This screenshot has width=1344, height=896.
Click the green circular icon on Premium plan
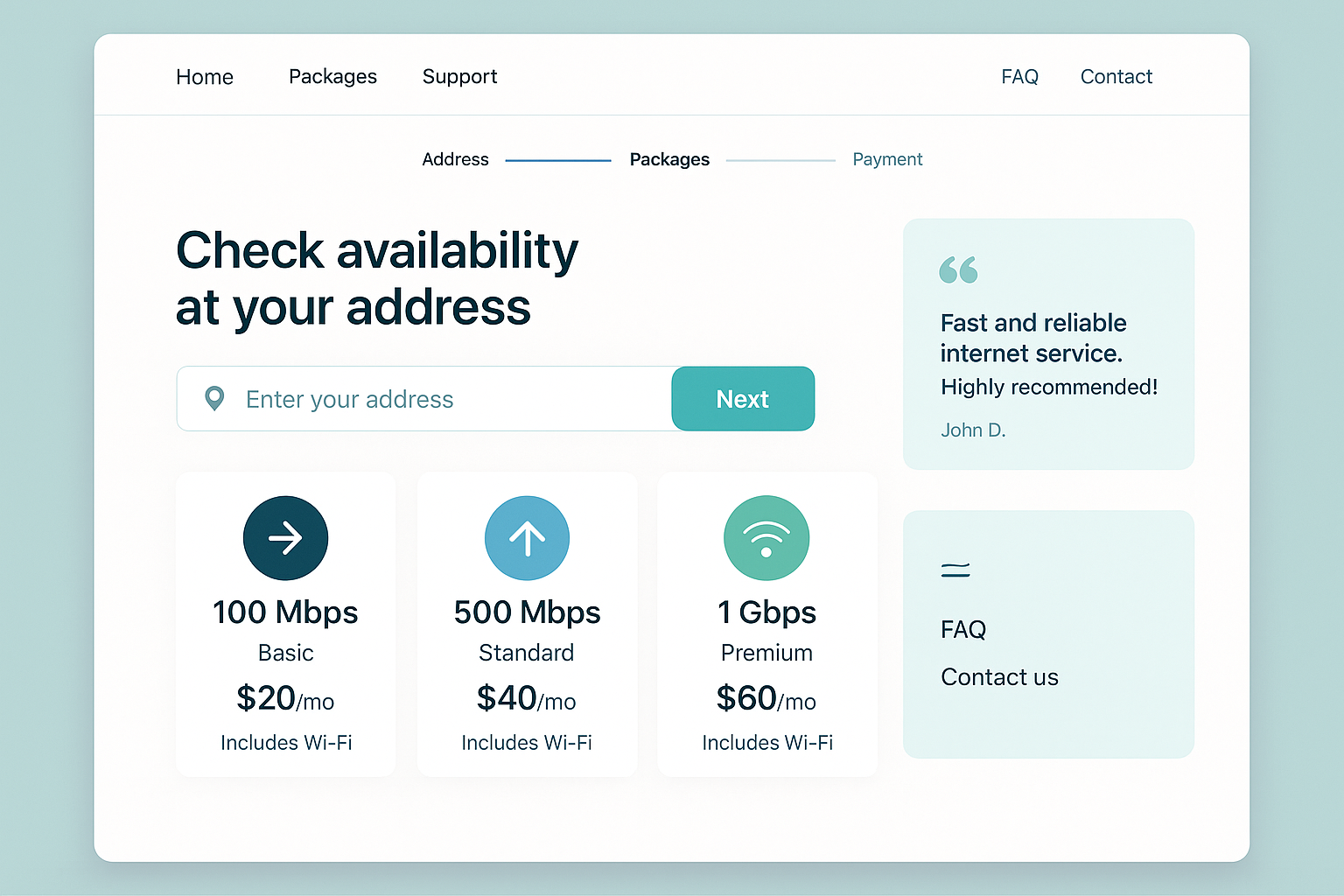(x=766, y=538)
